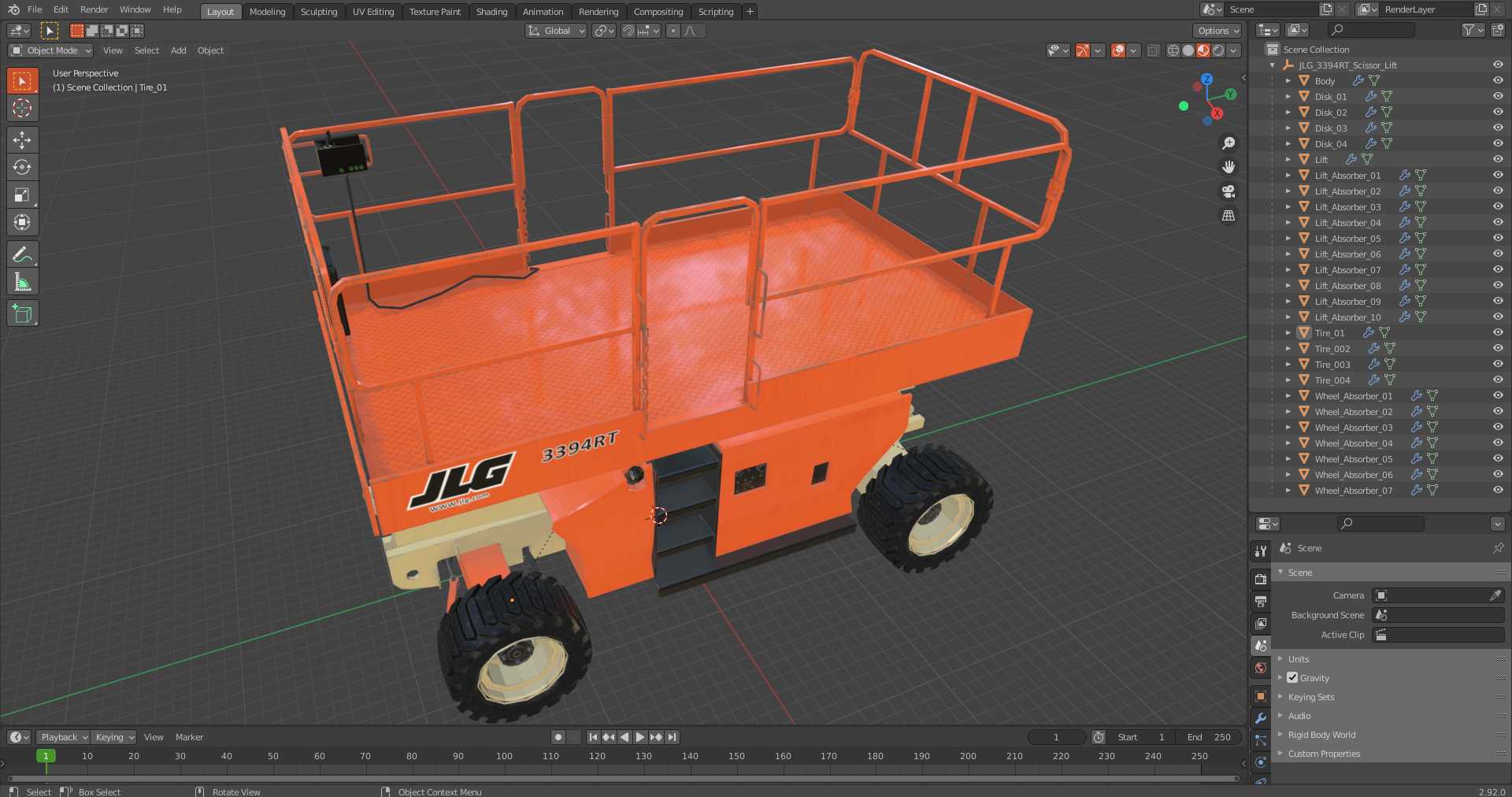Activate the Rotate tool
Screen dimensions: 1512x797
point(22,167)
